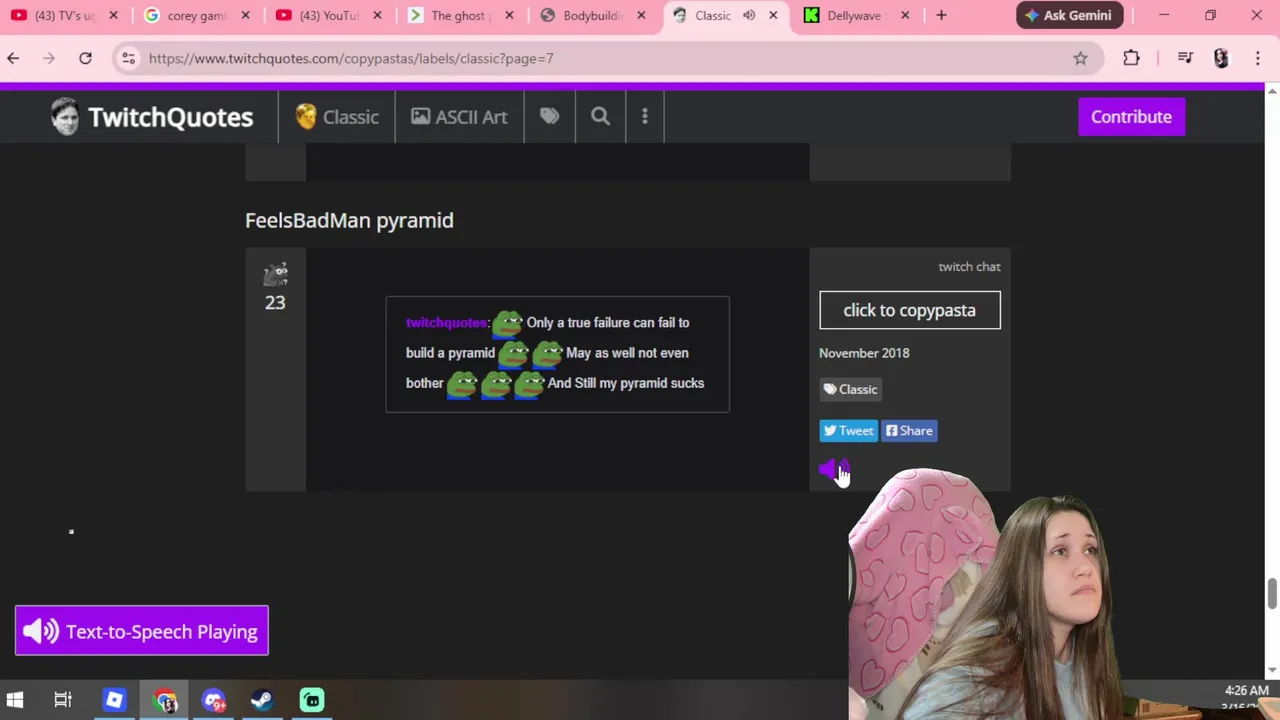Screen dimensions: 1280x720
Task: Click the twitchquotes username in chat box
Action: pyautogui.click(x=446, y=323)
